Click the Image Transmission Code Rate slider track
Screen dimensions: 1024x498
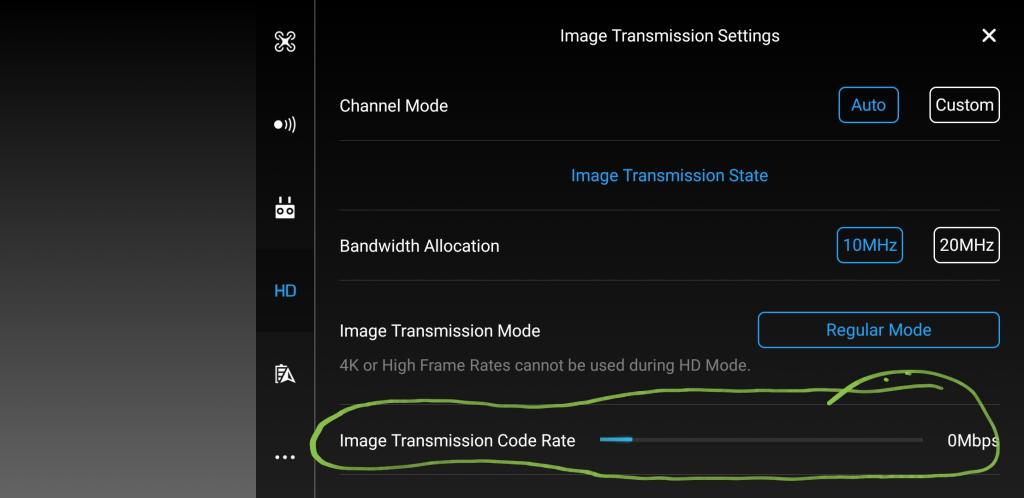click(x=761, y=439)
